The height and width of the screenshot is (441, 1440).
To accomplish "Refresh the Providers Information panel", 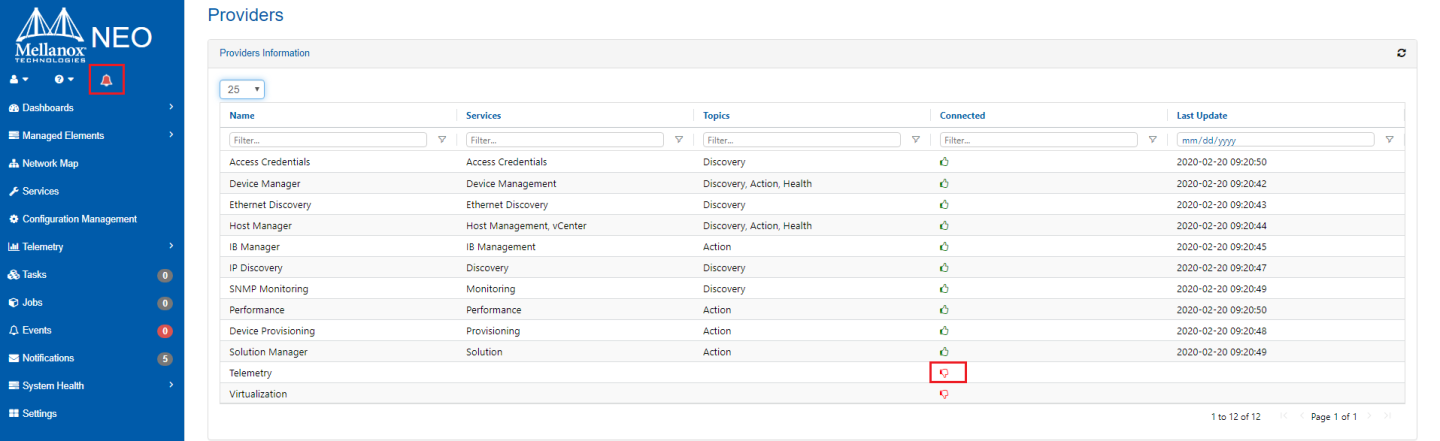I will point(1401,53).
